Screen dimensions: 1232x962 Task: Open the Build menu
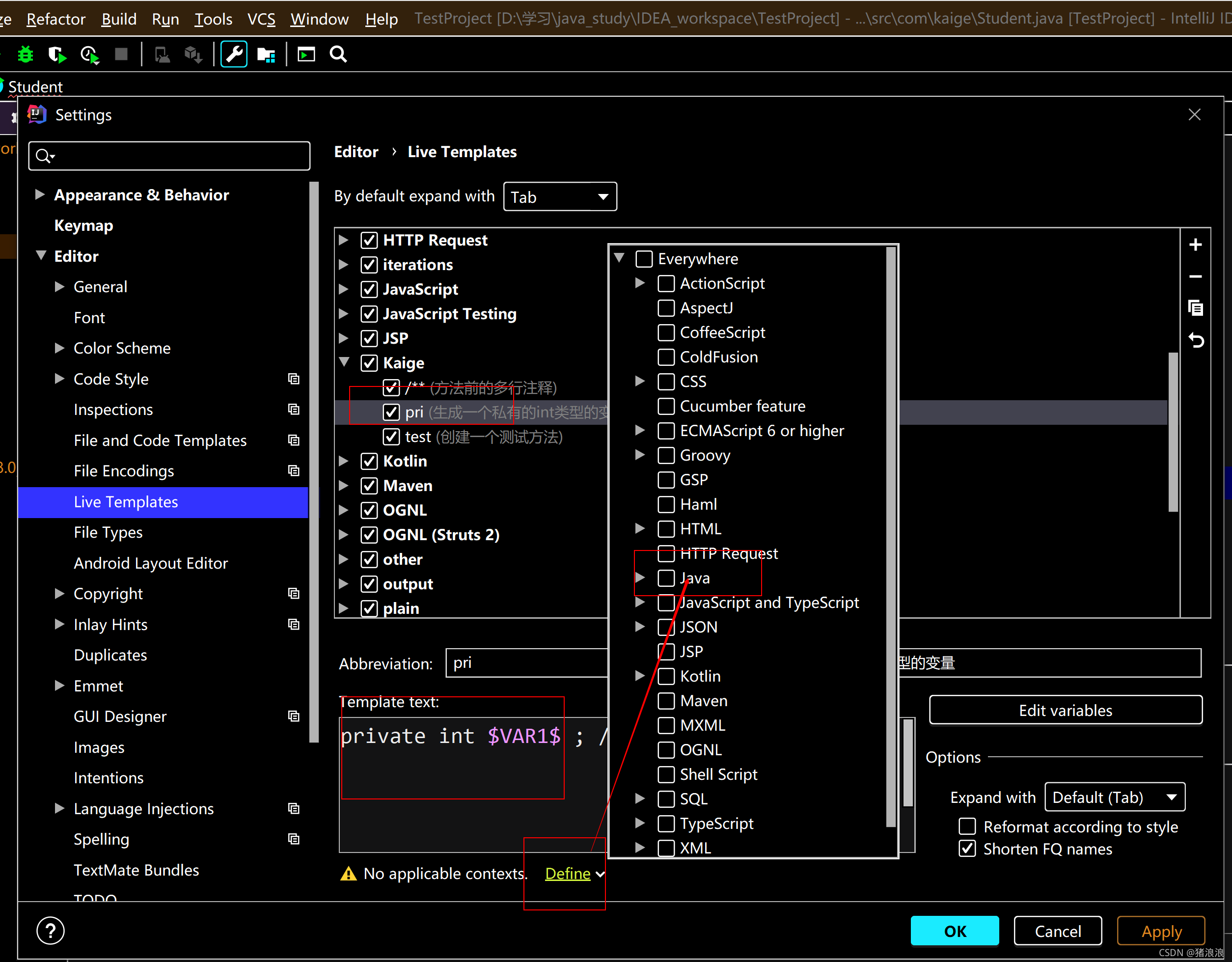coord(119,19)
